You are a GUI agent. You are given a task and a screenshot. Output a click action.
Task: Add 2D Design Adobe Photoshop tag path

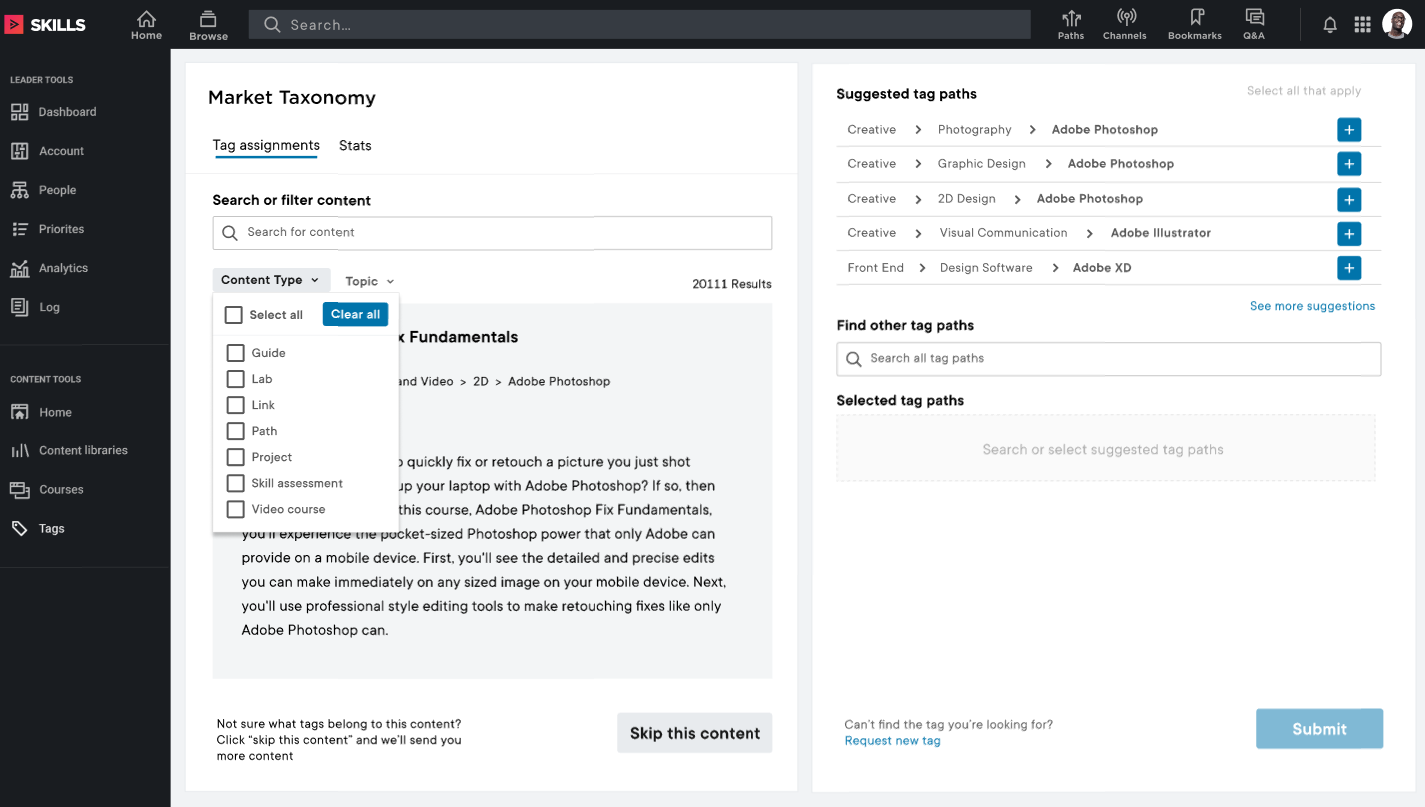tap(1349, 199)
